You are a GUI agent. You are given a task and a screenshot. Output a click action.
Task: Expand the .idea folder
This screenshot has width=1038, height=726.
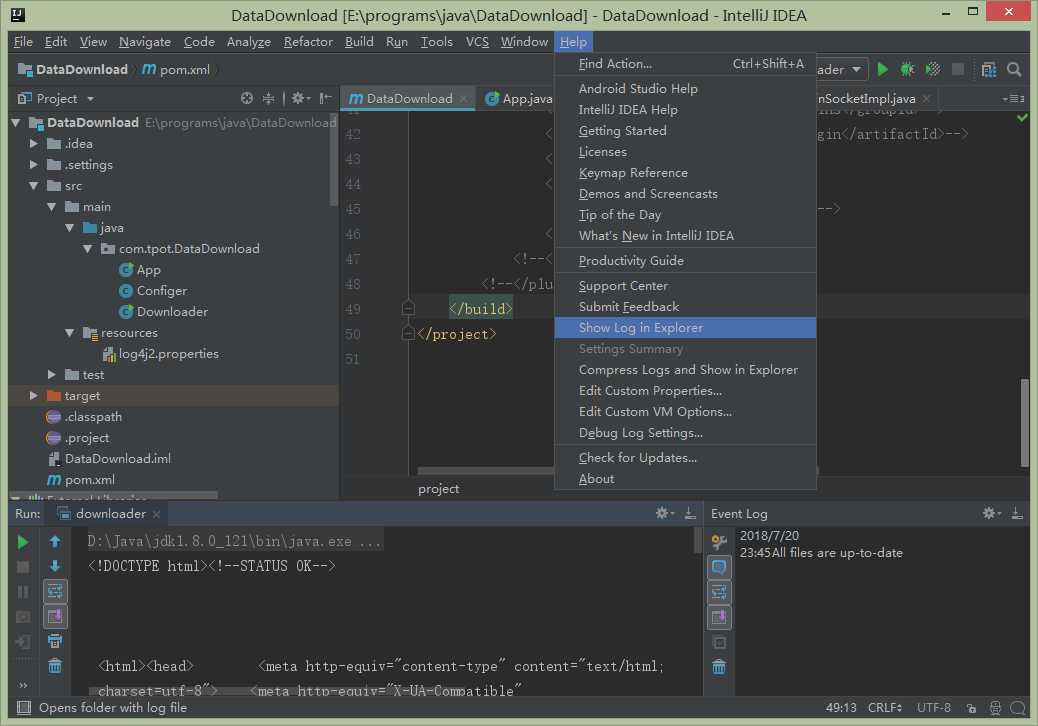pos(34,144)
